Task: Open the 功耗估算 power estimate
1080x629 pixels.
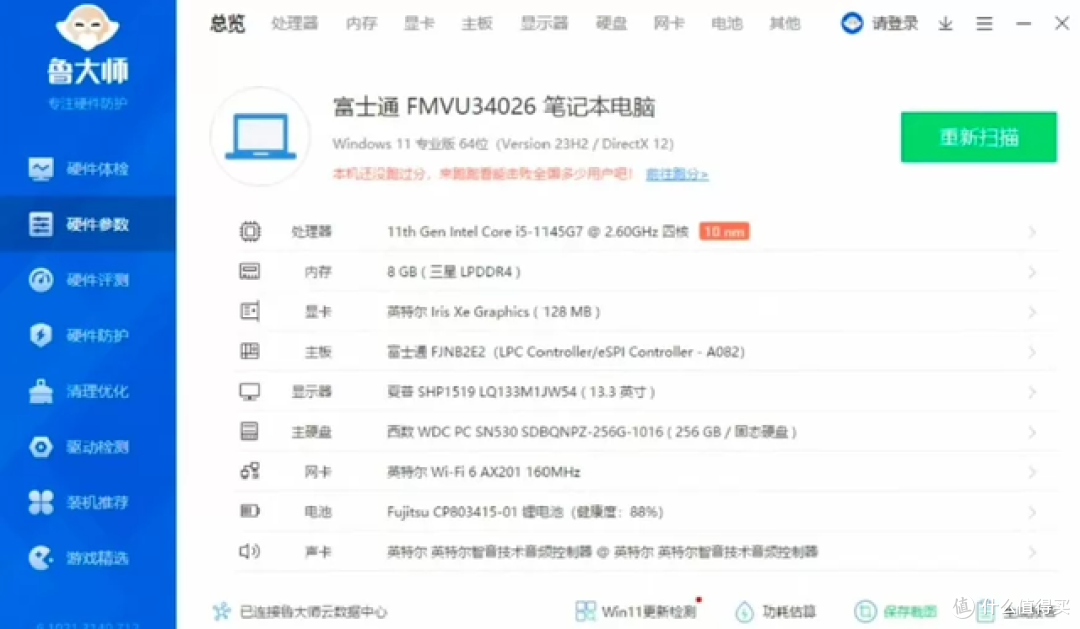Action: pos(776,611)
